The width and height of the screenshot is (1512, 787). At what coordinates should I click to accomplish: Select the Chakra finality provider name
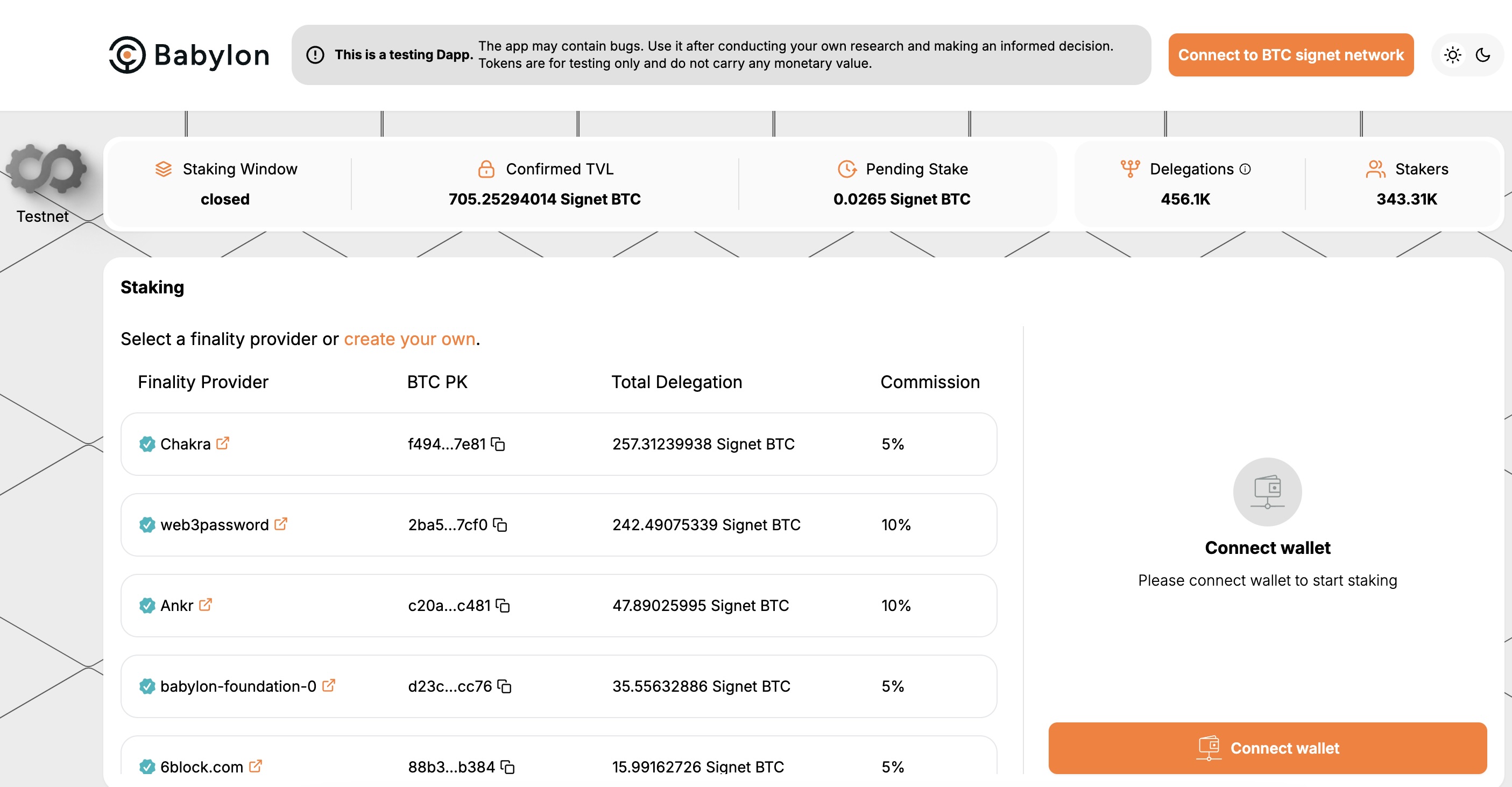pos(186,444)
